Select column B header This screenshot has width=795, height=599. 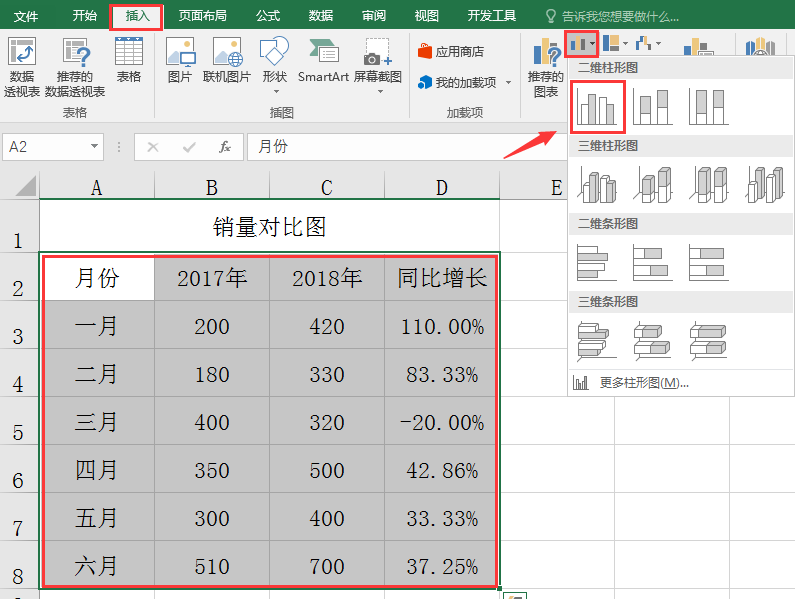click(x=211, y=187)
